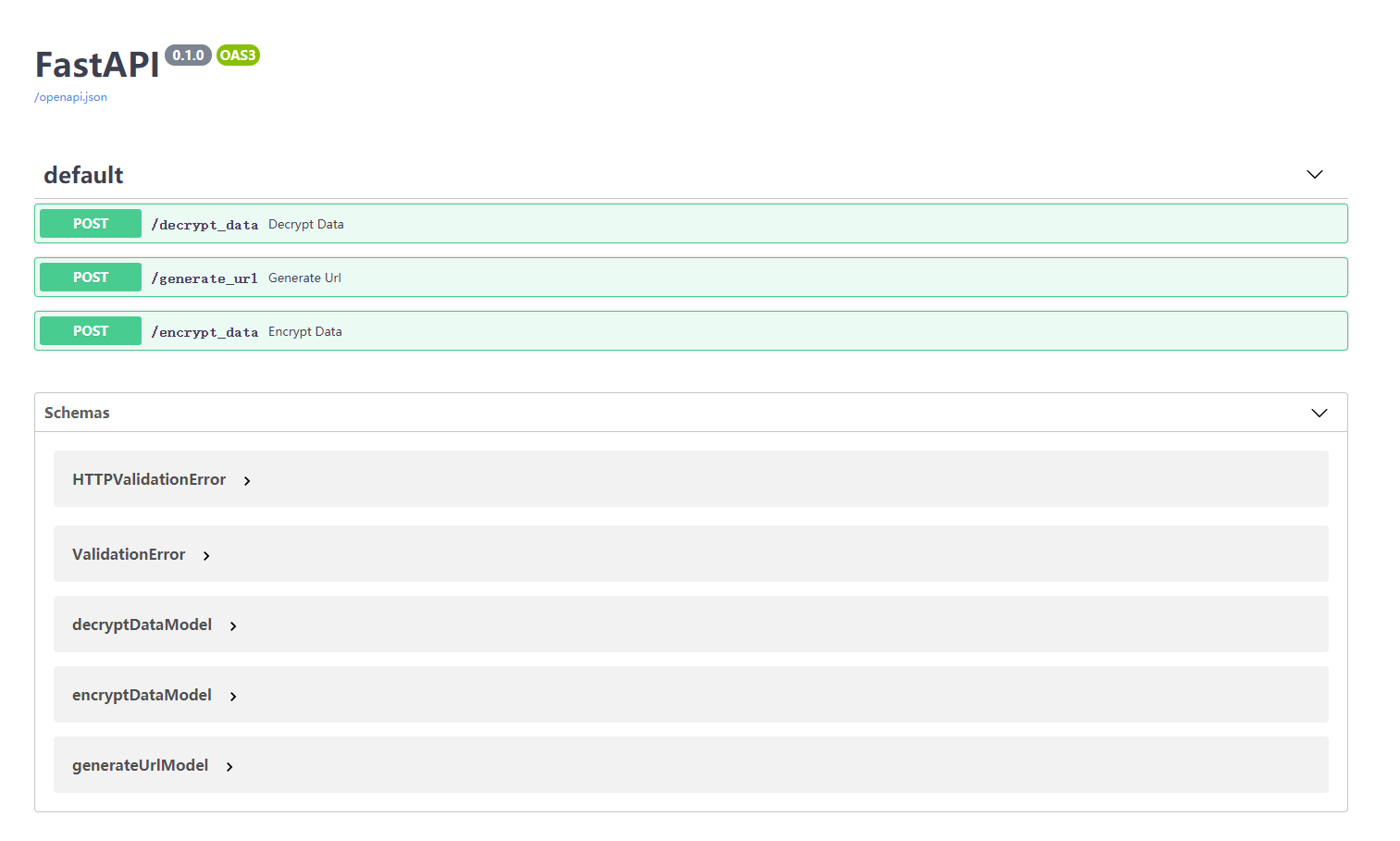Click POST badge for /encrypt_data
Viewport: 1400px width, 841px height.
91,331
